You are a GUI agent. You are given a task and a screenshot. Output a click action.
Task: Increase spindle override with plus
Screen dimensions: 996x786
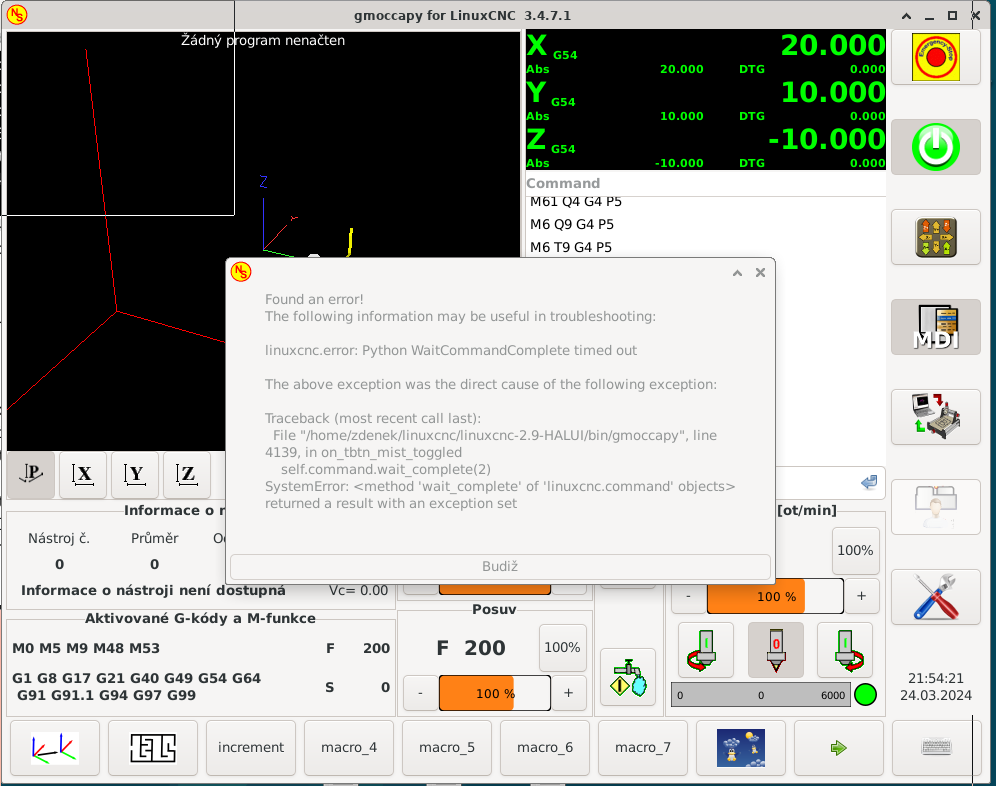click(861, 596)
